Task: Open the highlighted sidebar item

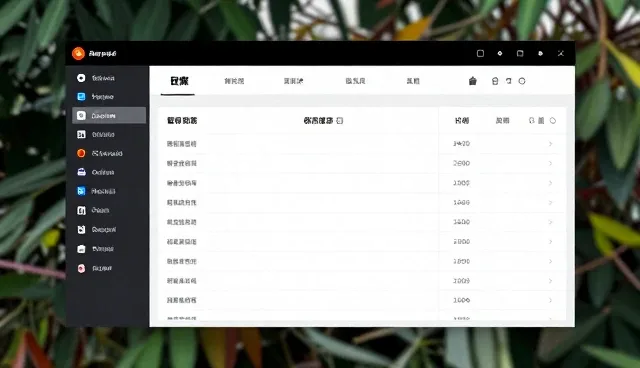Action: [x=109, y=115]
